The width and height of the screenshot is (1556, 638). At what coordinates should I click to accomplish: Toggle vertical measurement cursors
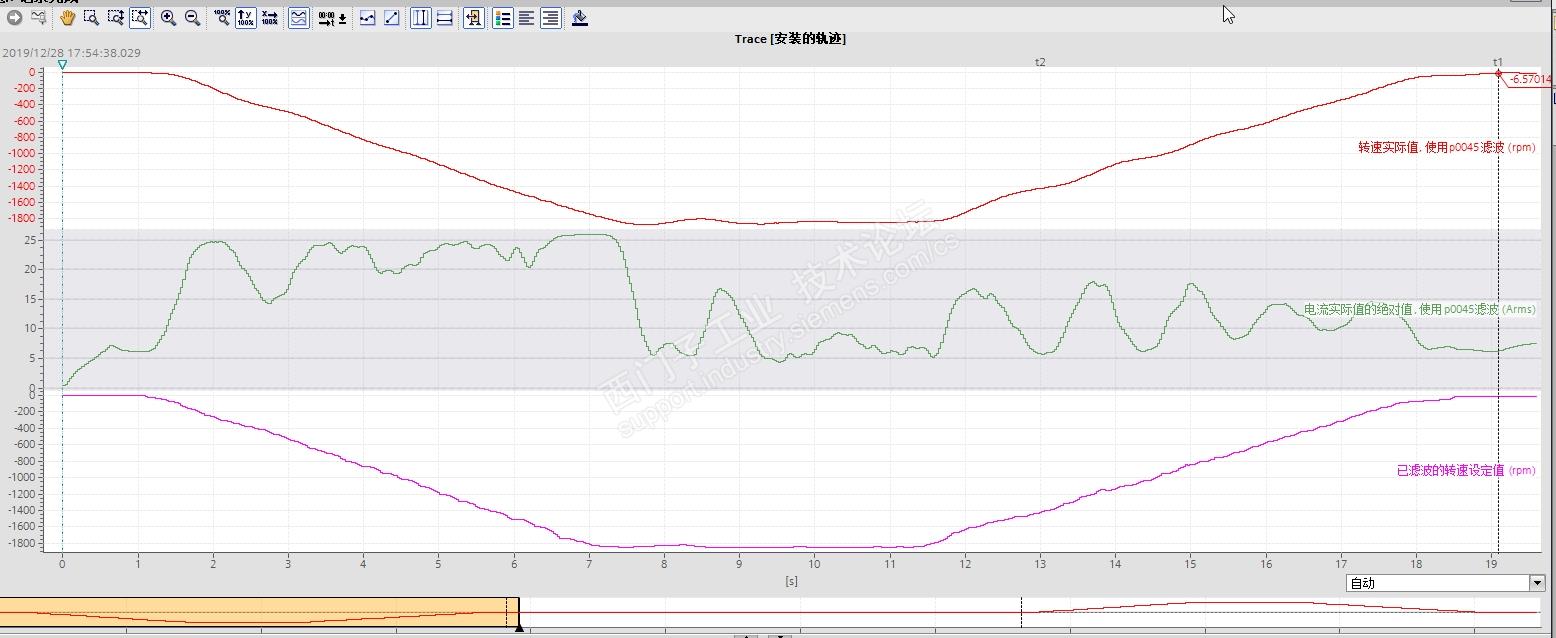[421, 18]
